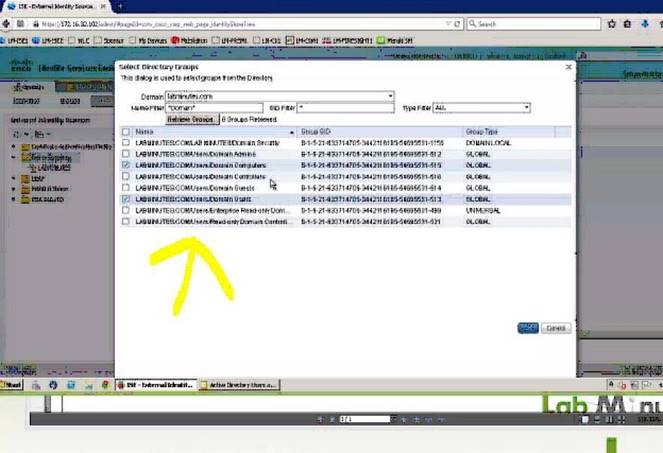
Task: Expand the RSA SecurID tree node
Action: [x=14, y=199]
